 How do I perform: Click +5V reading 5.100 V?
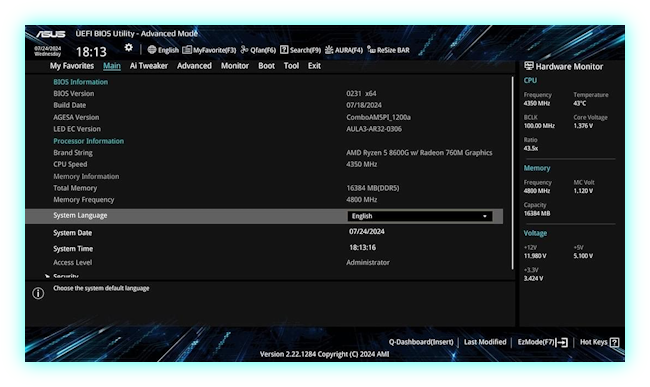(x=583, y=256)
